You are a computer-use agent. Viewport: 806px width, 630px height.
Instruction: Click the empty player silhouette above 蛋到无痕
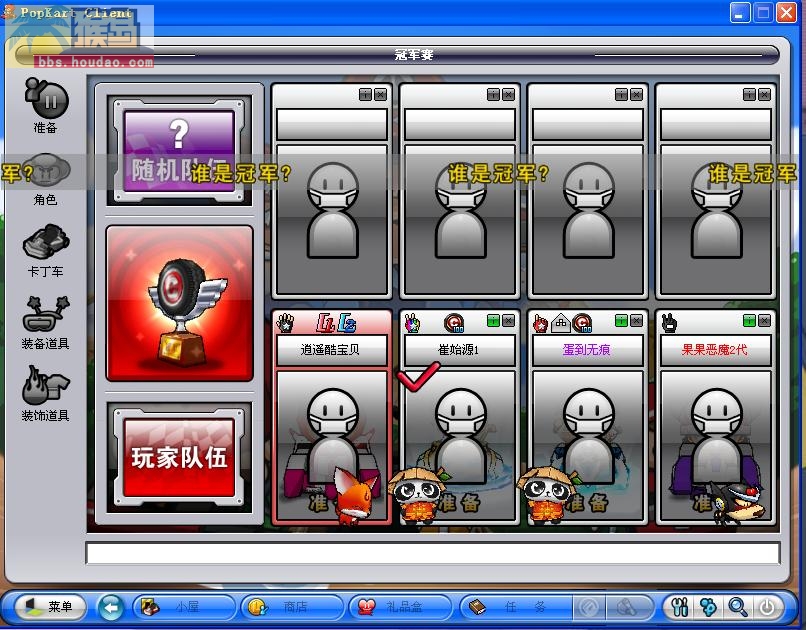(589, 211)
